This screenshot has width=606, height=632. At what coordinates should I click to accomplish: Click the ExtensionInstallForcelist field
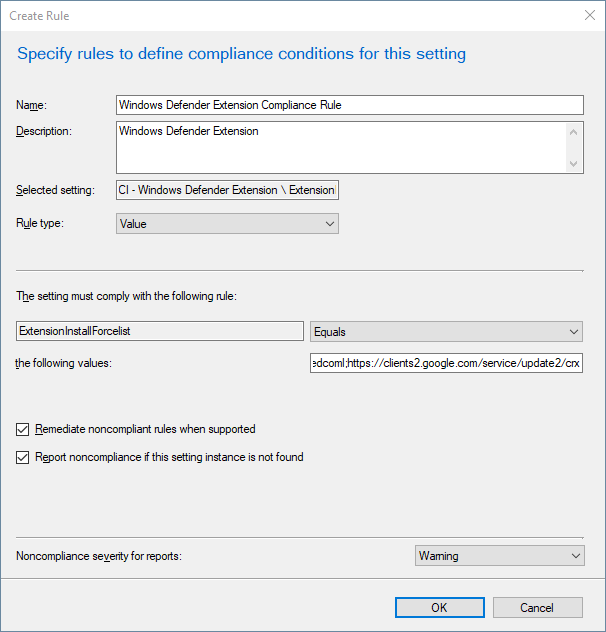(160, 331)
